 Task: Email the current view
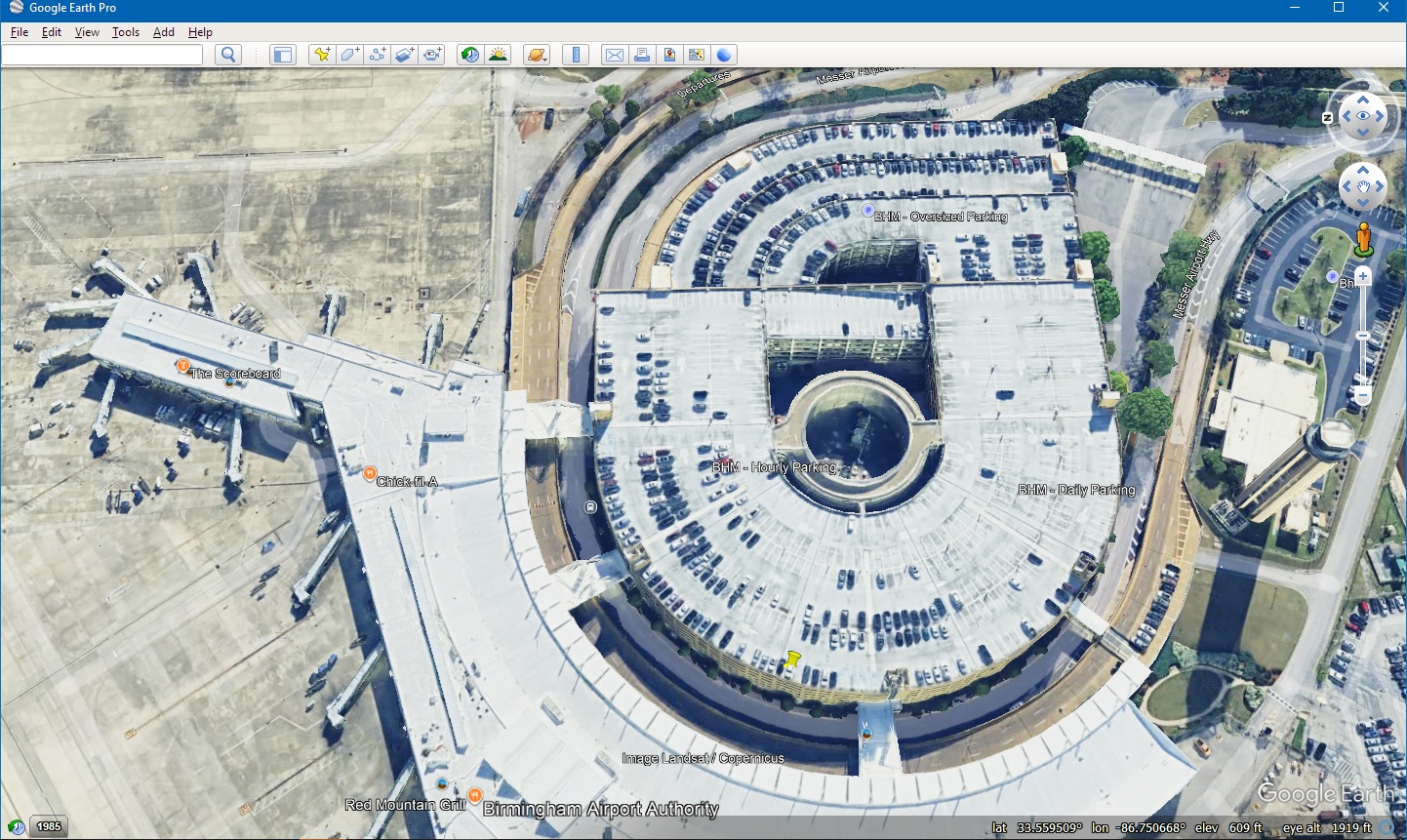pos(614,55)
